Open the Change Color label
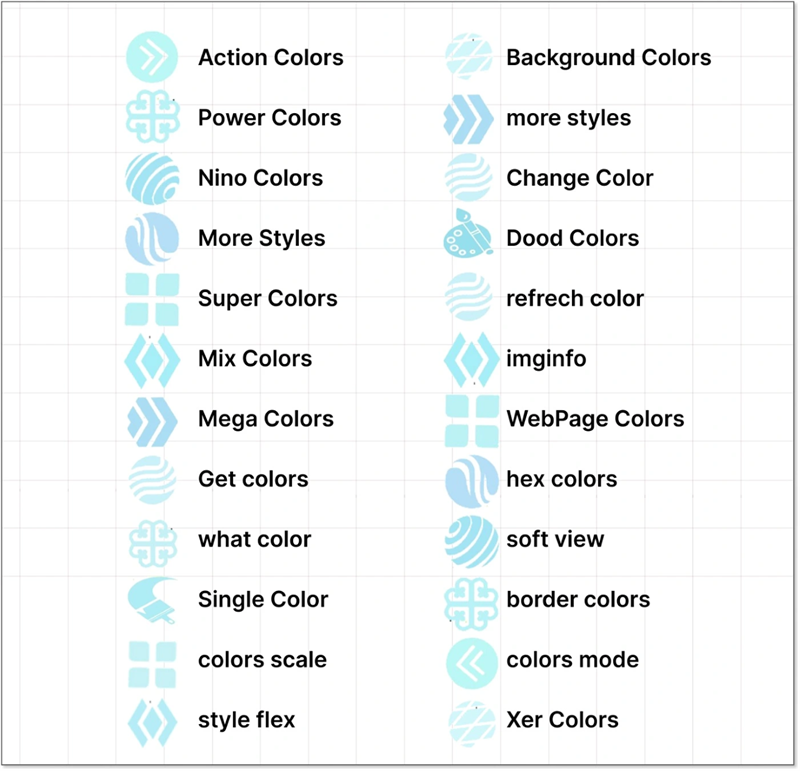 point(579,178)
